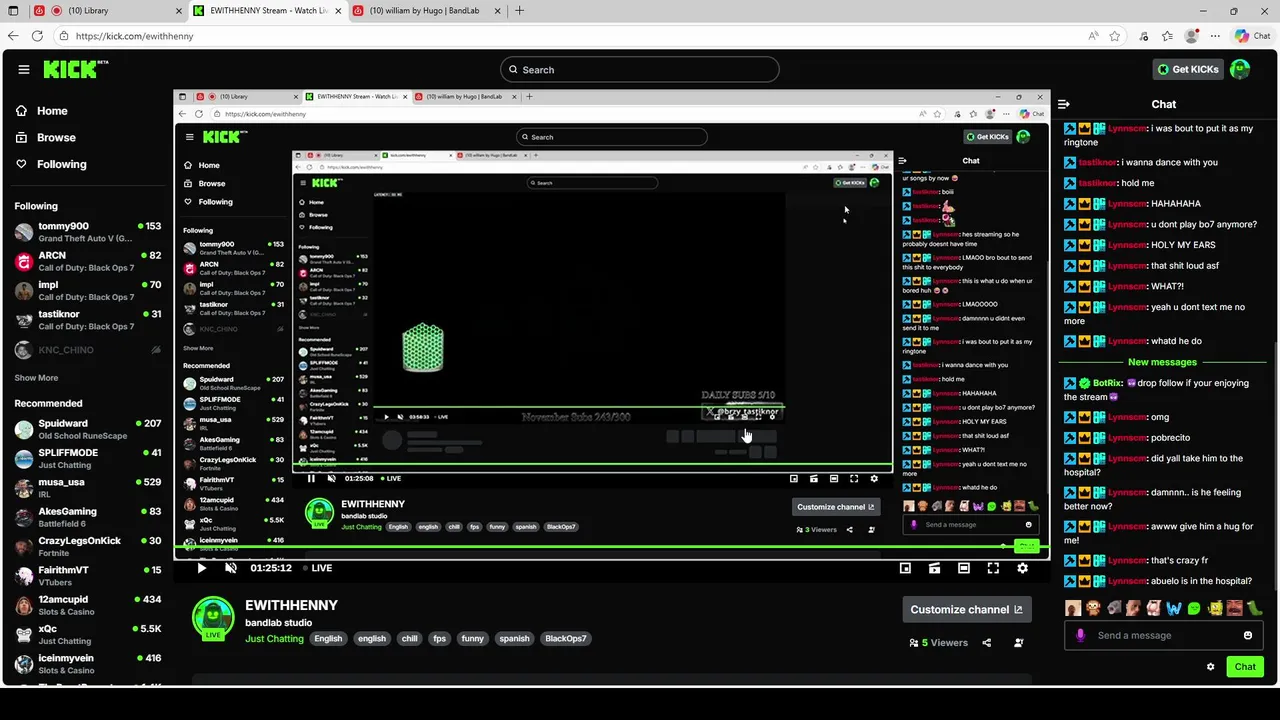The height and width of the screenshot is (720, 1280).
Task: Toggle theater mode on the player
Action: click(964, 568)
